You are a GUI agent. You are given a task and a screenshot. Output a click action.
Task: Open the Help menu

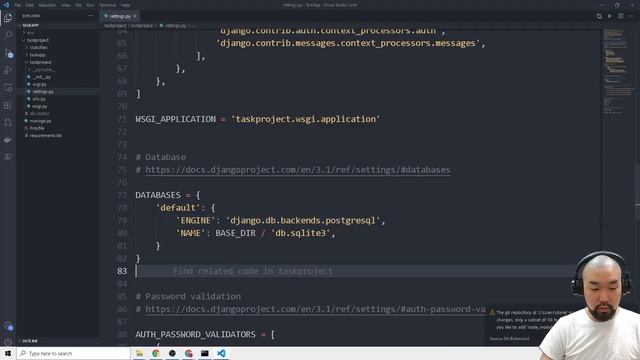pos(125,5)
